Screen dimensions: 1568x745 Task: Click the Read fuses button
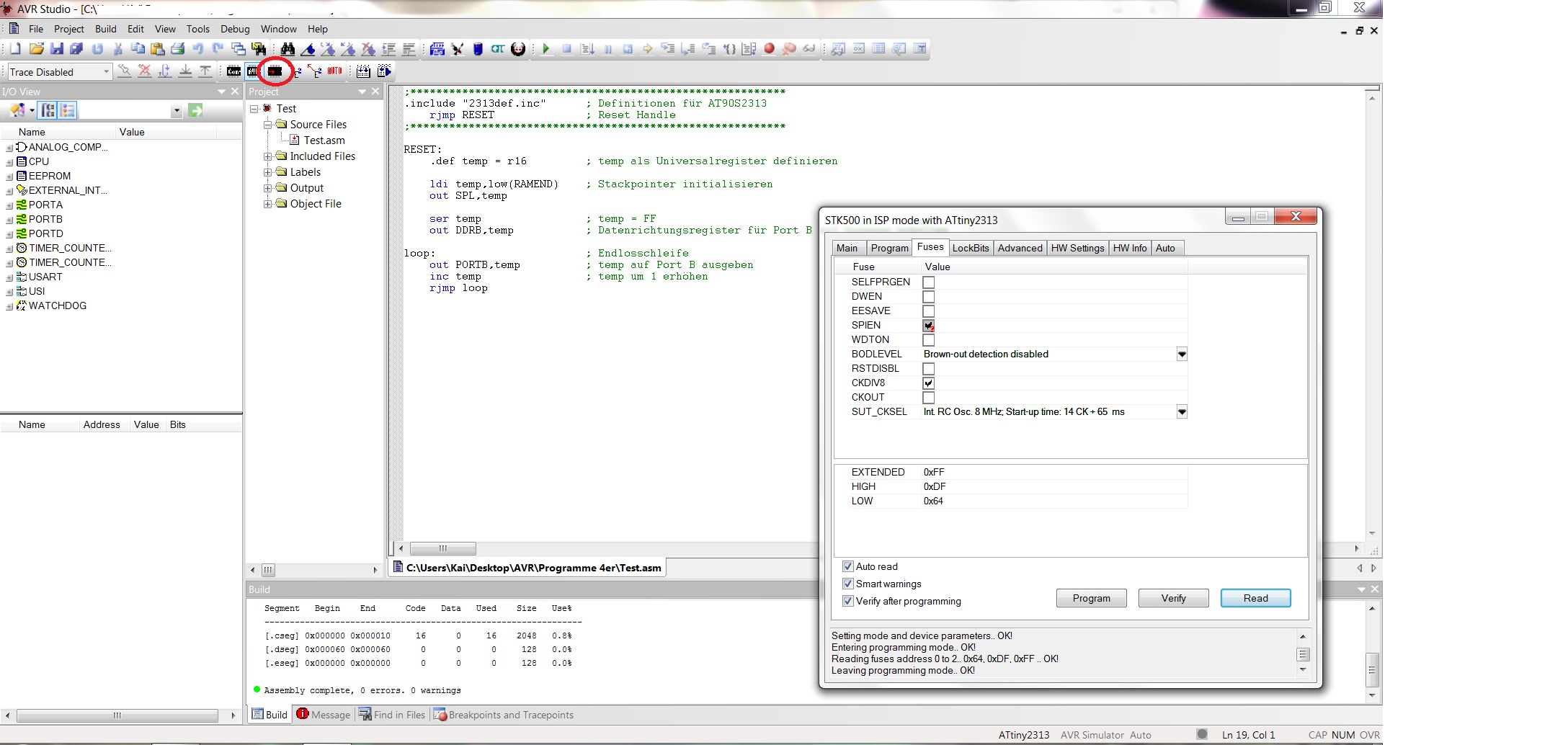coord(1255,598)
